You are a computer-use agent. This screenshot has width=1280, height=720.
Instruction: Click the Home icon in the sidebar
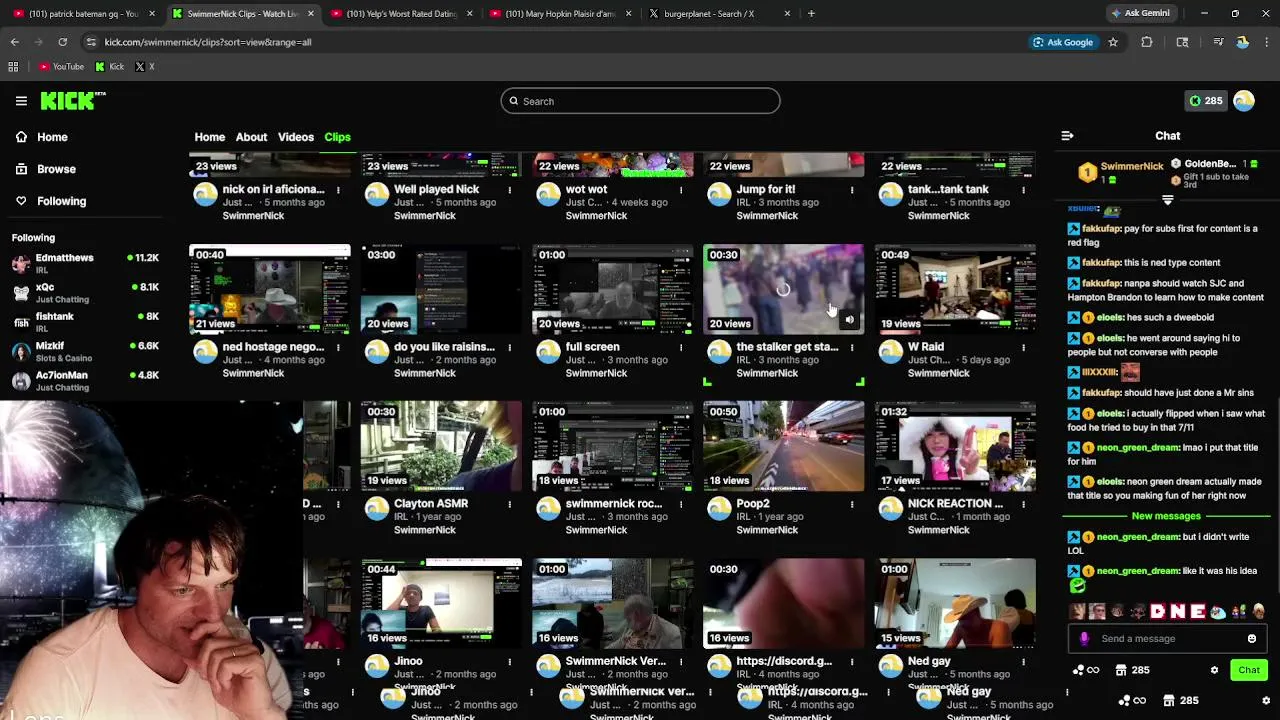21,137
